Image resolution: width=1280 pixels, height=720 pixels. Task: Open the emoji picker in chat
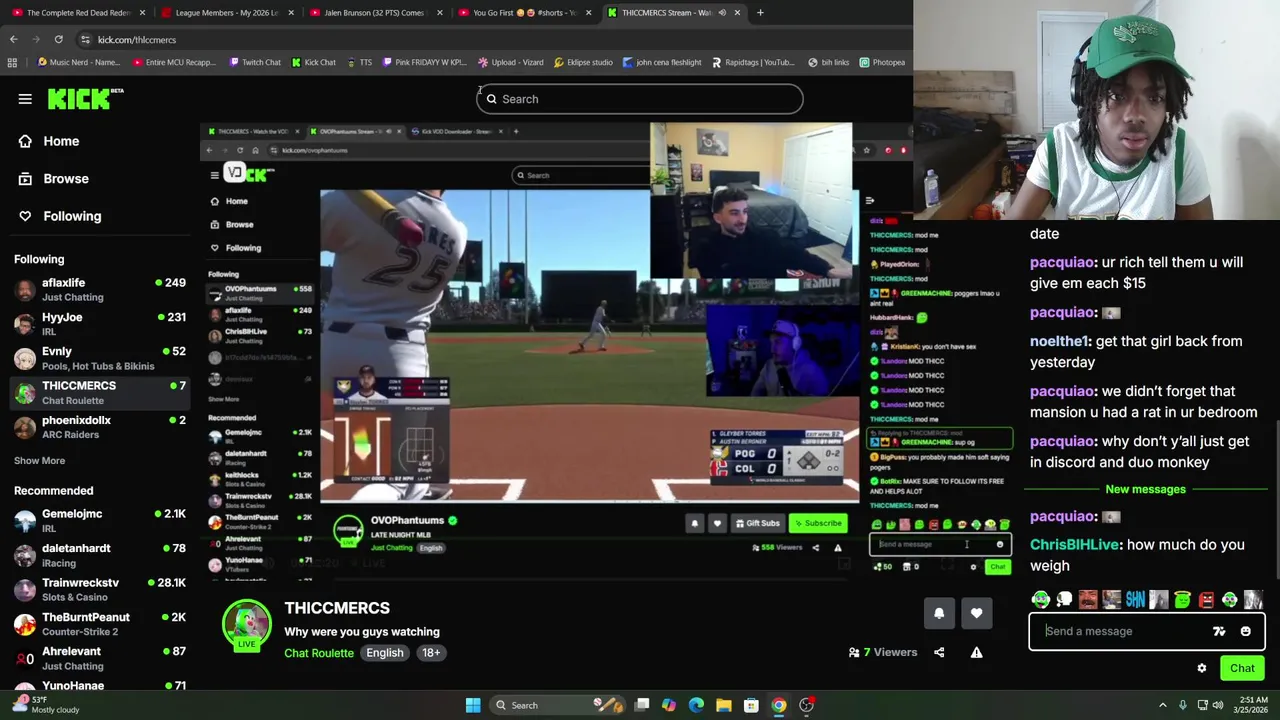(1245, 631)
